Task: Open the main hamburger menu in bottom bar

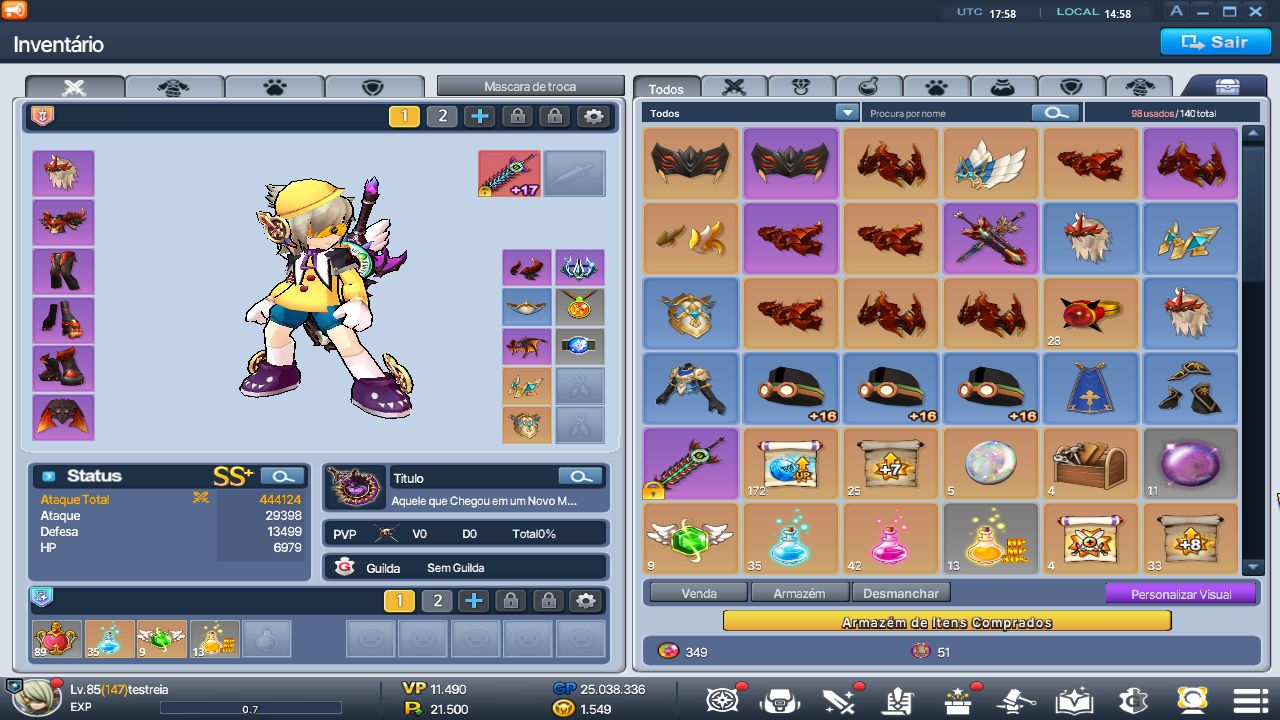Action: (x=1250, y=699)
